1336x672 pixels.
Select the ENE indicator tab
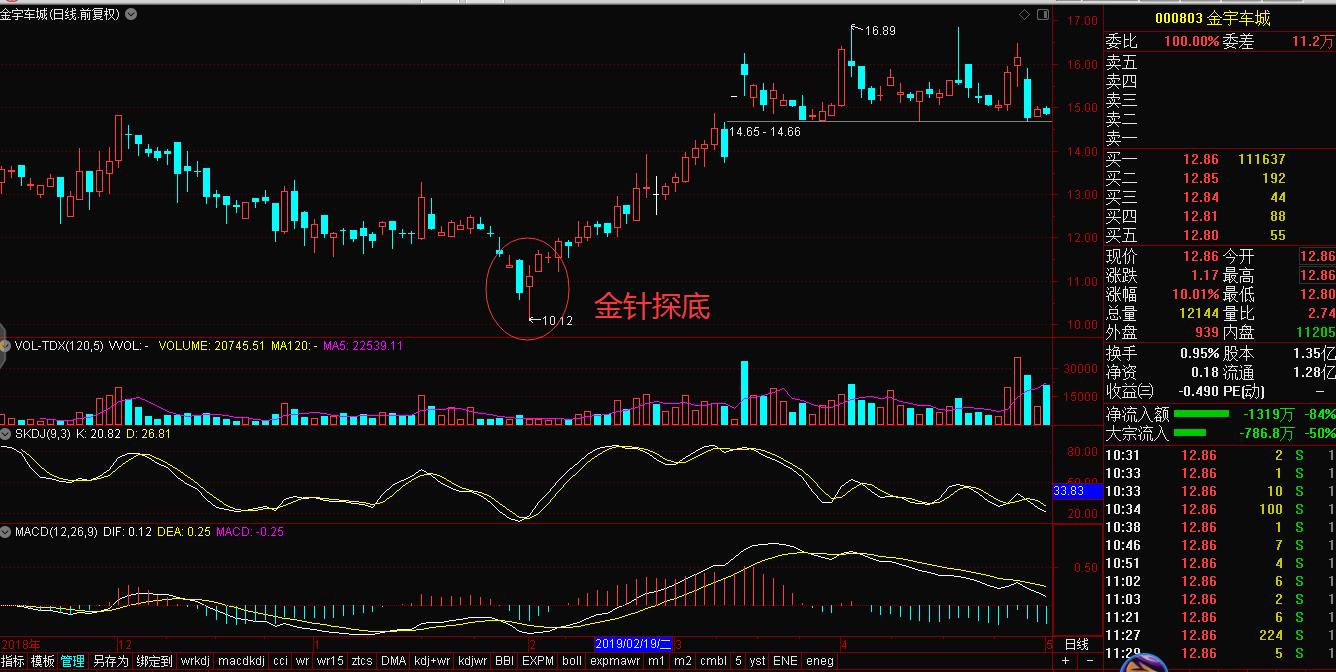785,661
